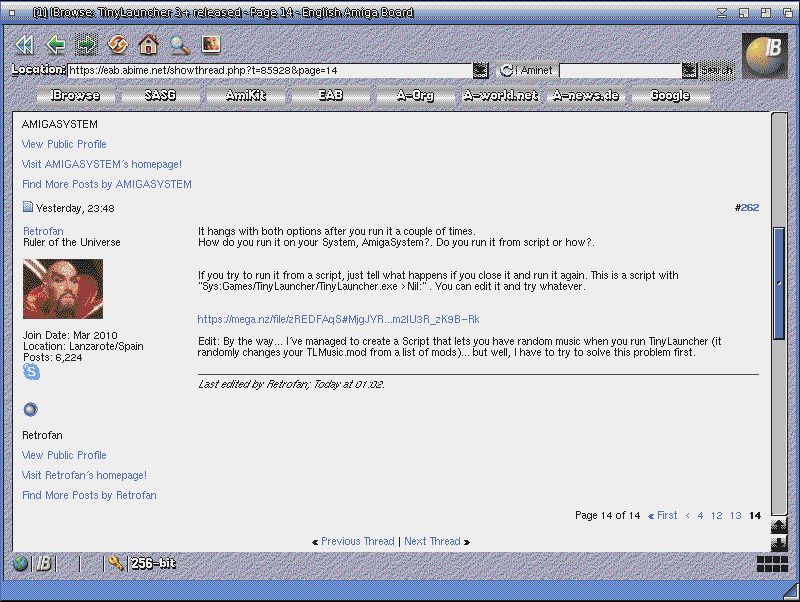The height and width of the screenshot is (602, 800).
Task: View Public Profile of AMIGASYSTEM
Action: pyautogui.click(x=64, y=144)
